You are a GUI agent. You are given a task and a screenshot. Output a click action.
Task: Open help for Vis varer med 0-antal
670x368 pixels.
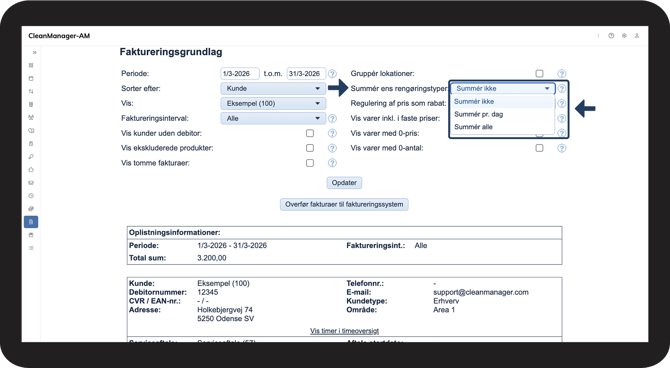561,148
